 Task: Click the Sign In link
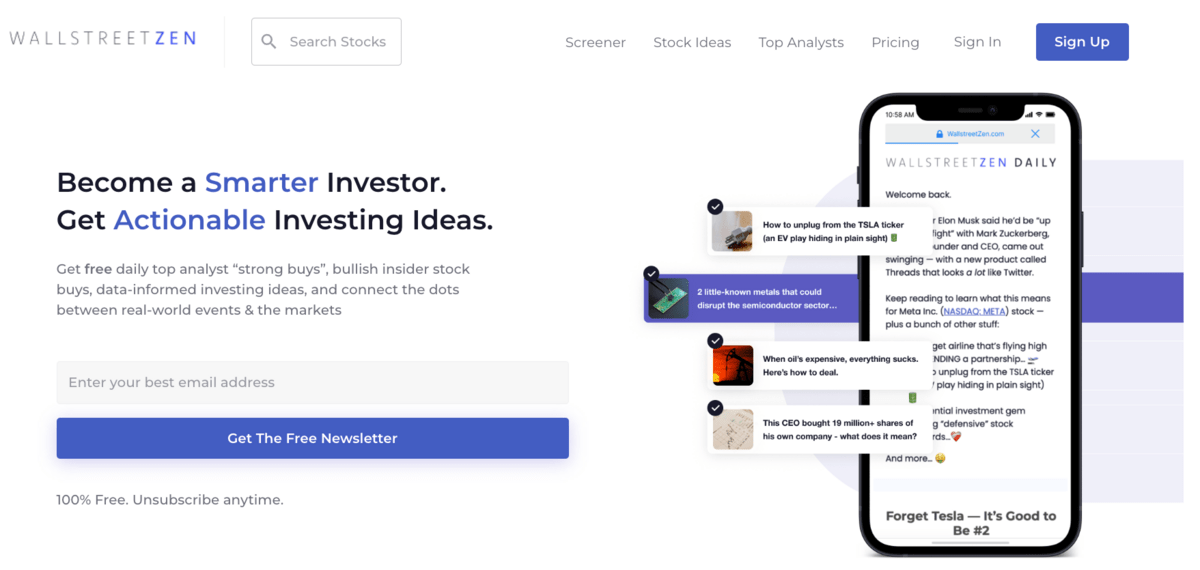pyautogui.click(x=977, y=42)
